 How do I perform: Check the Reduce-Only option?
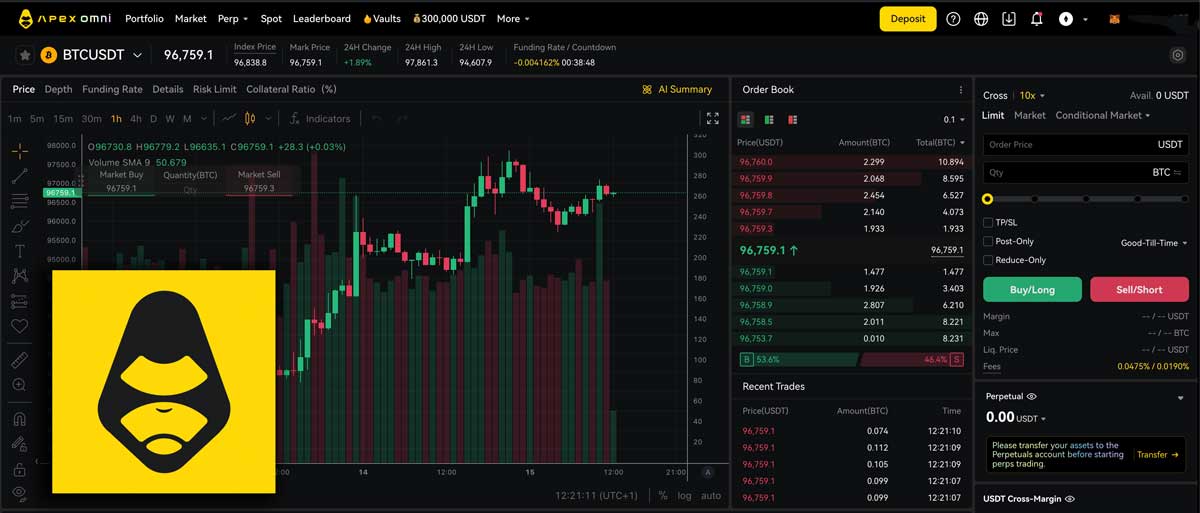(x=988, y=260)
